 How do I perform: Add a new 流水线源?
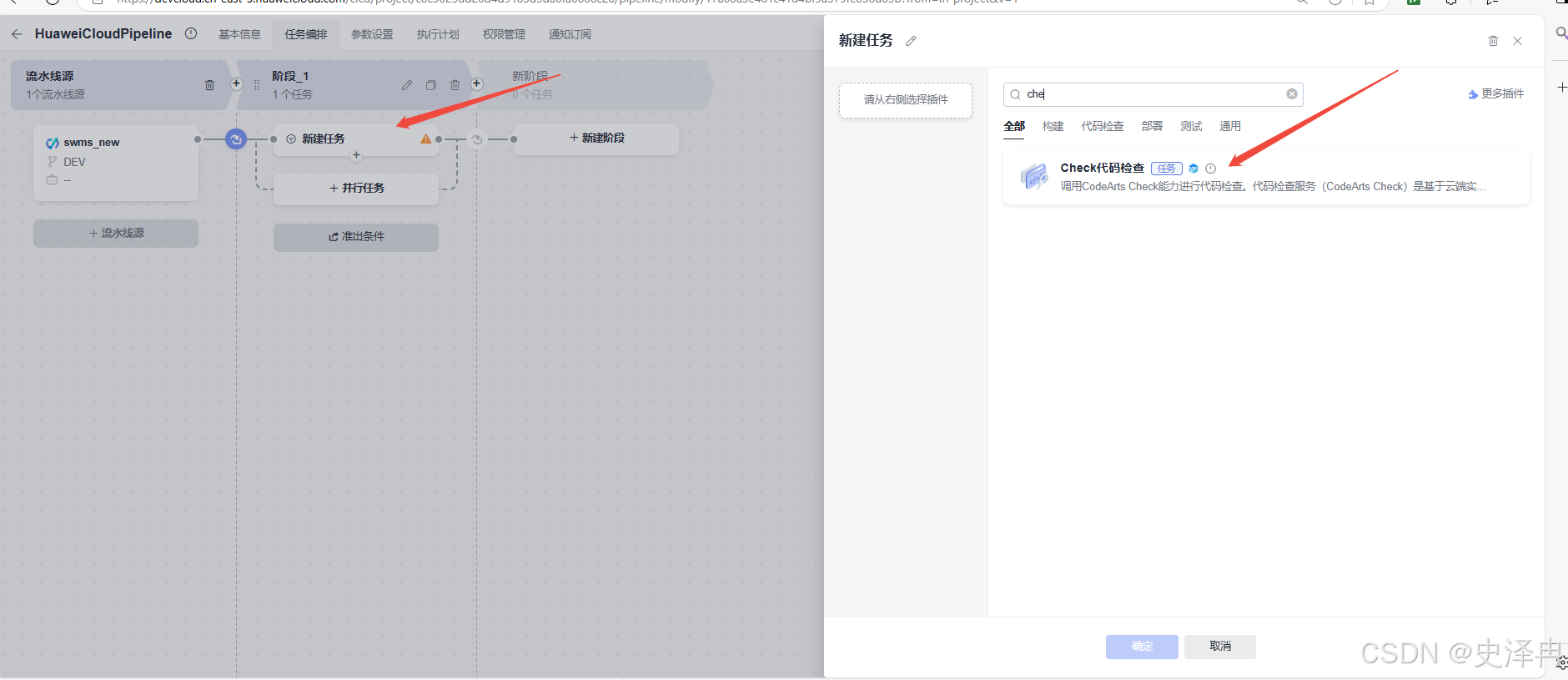(x=116, y=234)
